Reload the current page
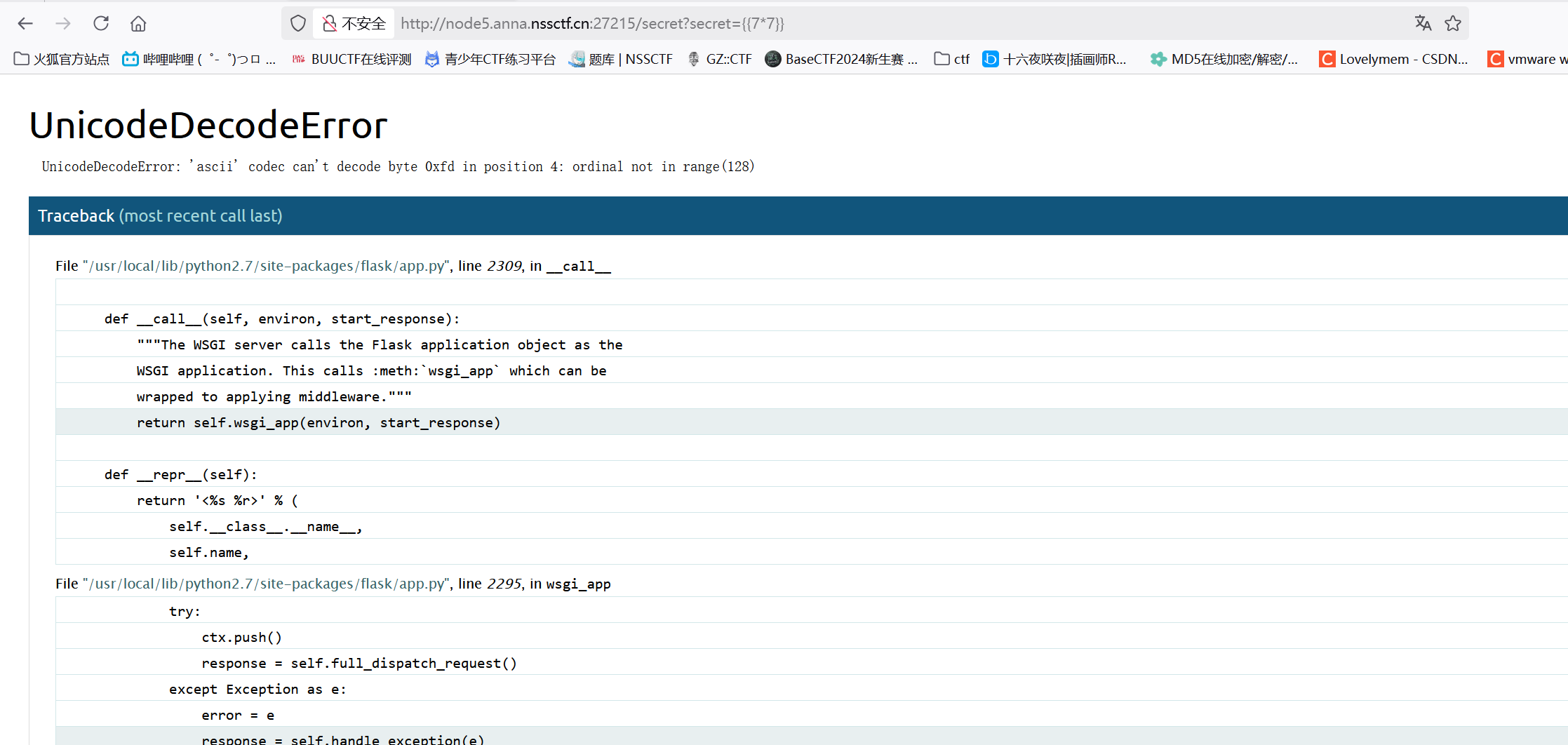 (101, 23)
